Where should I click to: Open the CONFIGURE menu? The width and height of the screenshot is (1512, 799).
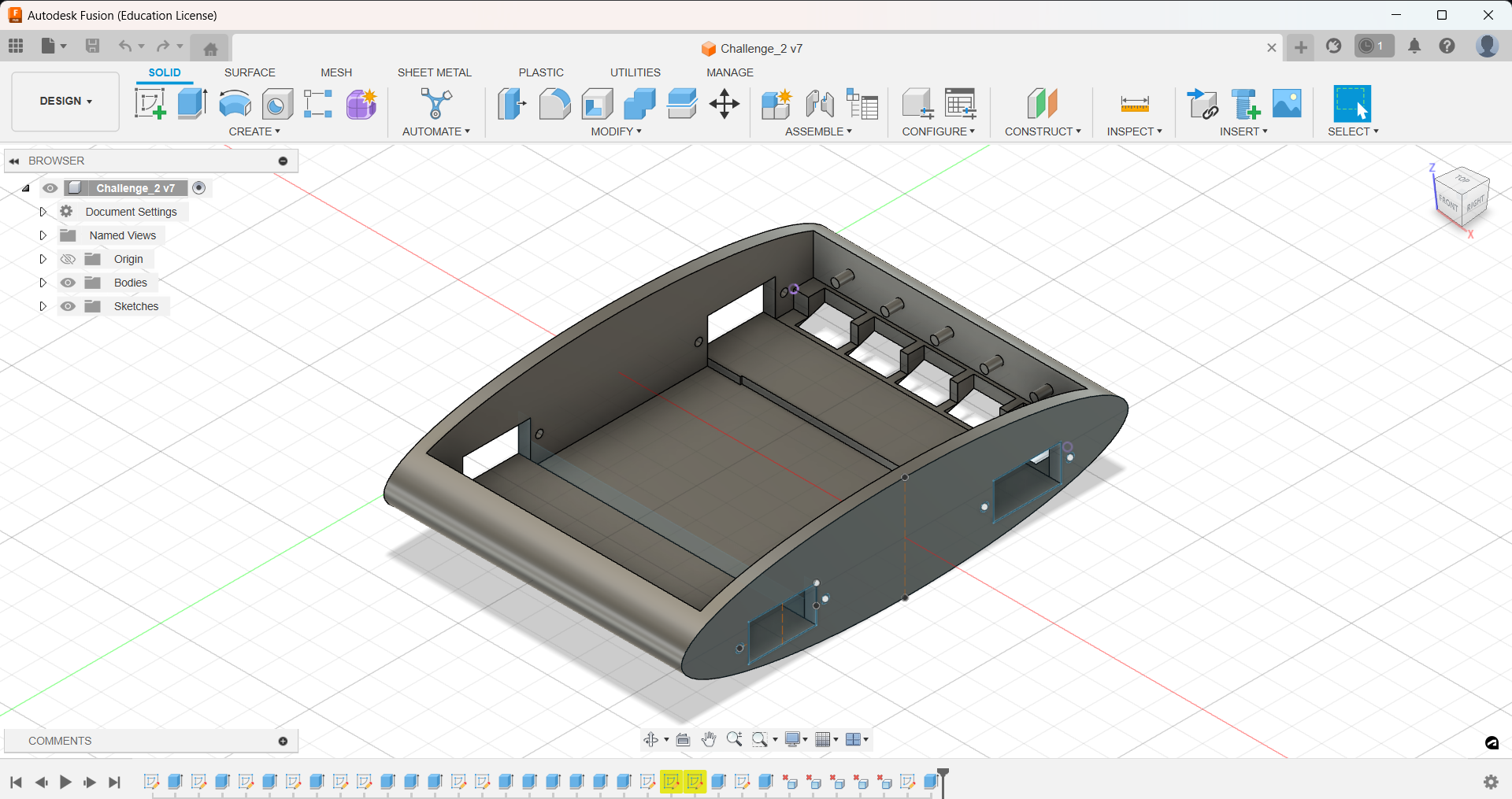tap(939, 131)
